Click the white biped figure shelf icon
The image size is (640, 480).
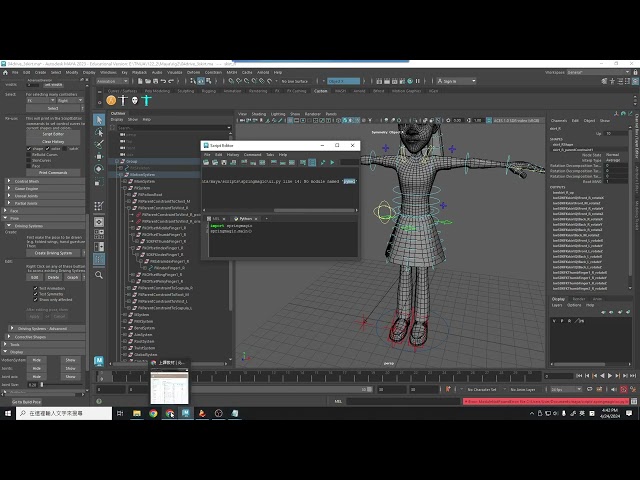coord(123,100)
